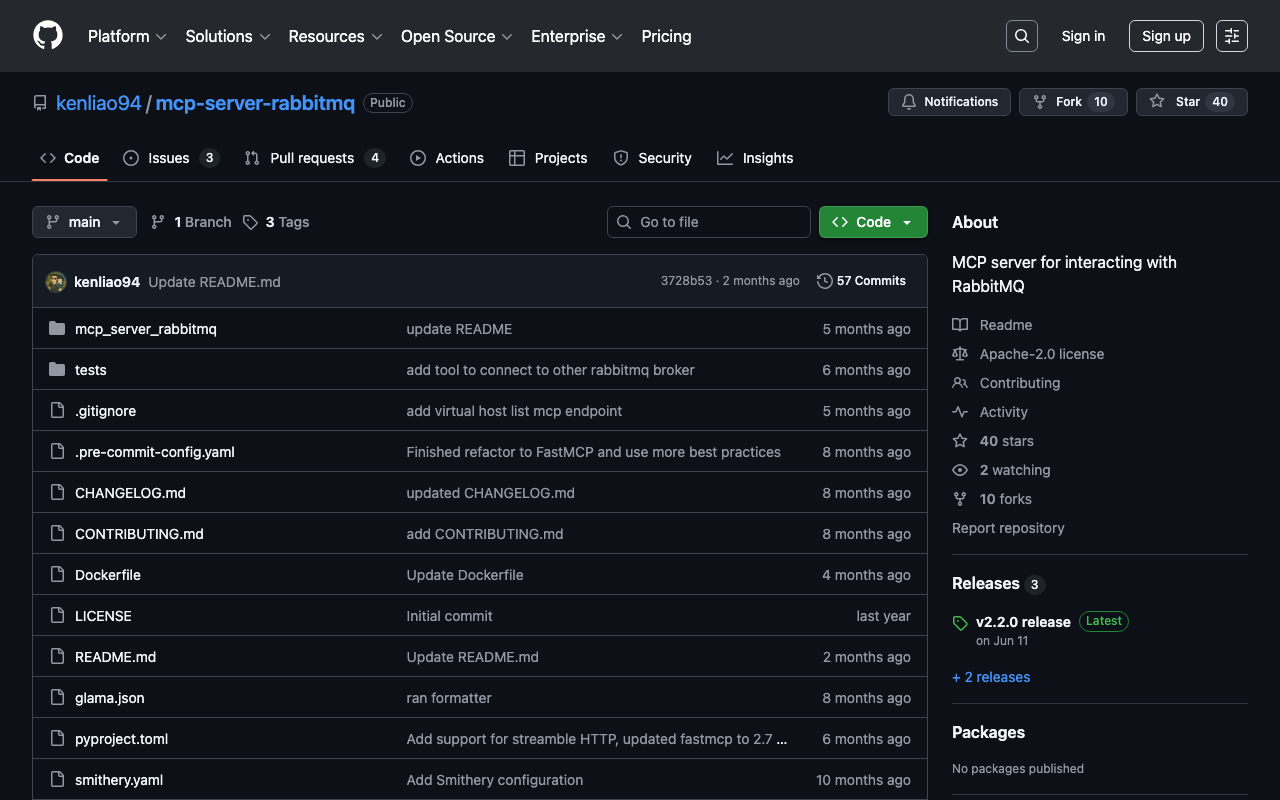The image size is (1280, 800).
Task: Open the + 2 releases link
Action: pos(991,677)
